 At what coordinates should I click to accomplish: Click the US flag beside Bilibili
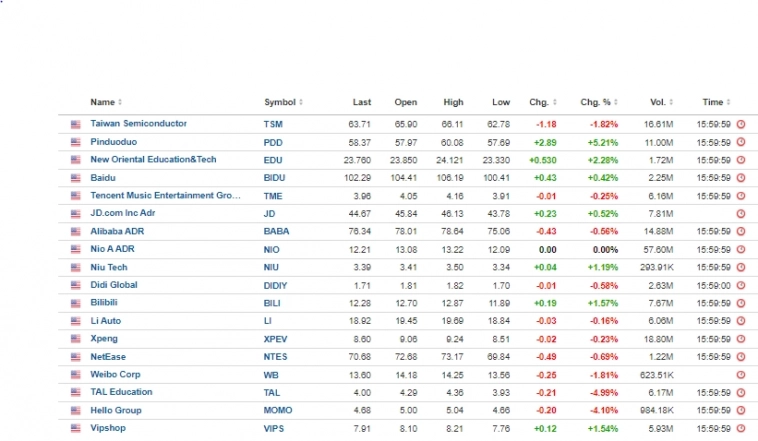75,303
